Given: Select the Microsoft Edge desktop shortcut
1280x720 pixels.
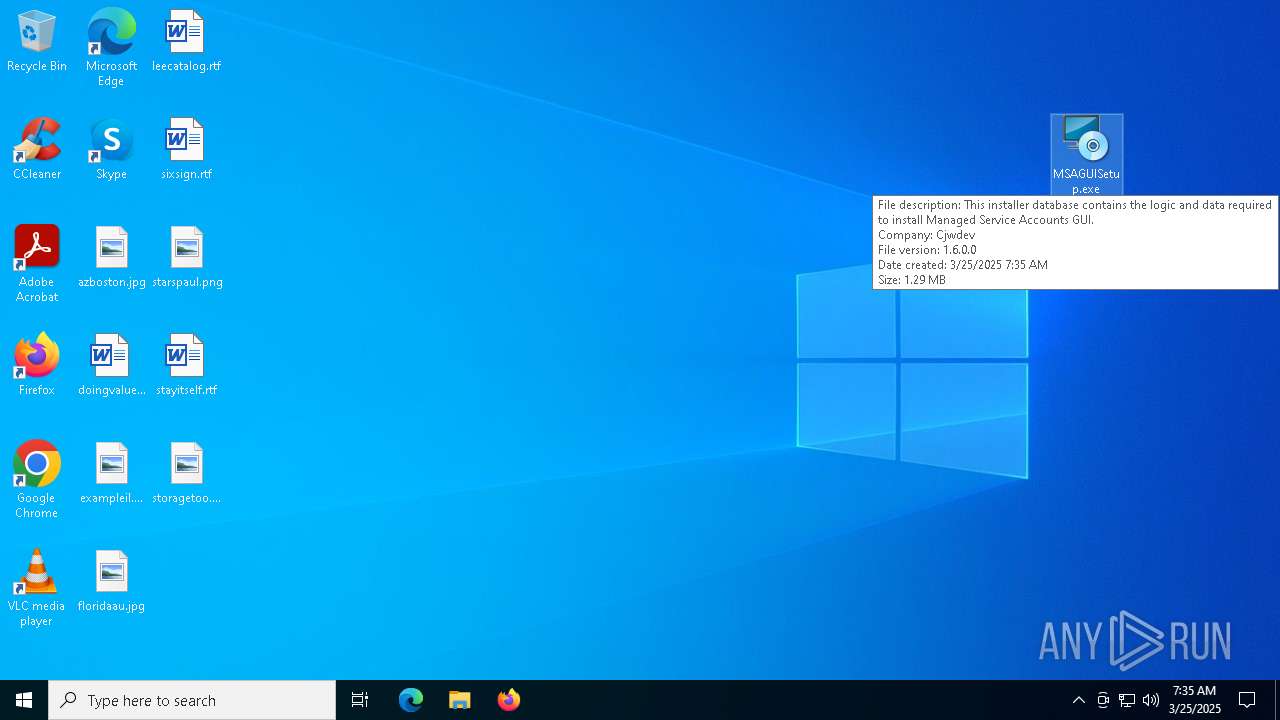Looking at the screenshot, I should (x=111, y=48).
